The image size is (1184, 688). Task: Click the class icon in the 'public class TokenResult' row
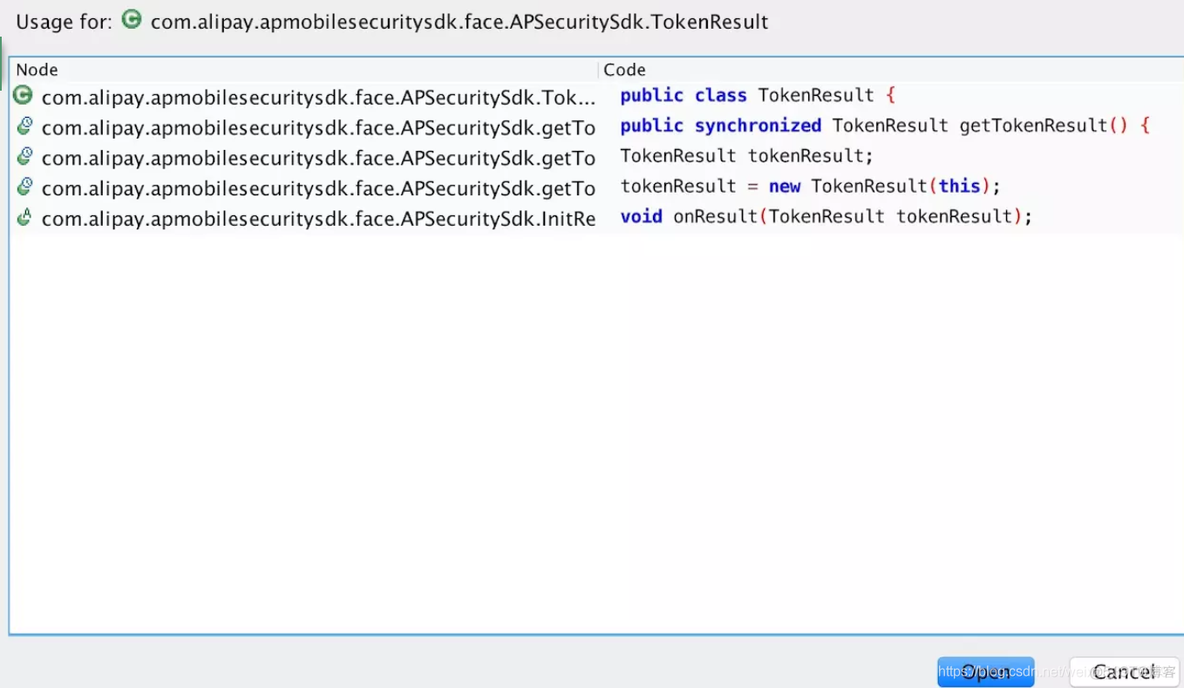click(23, 96)
